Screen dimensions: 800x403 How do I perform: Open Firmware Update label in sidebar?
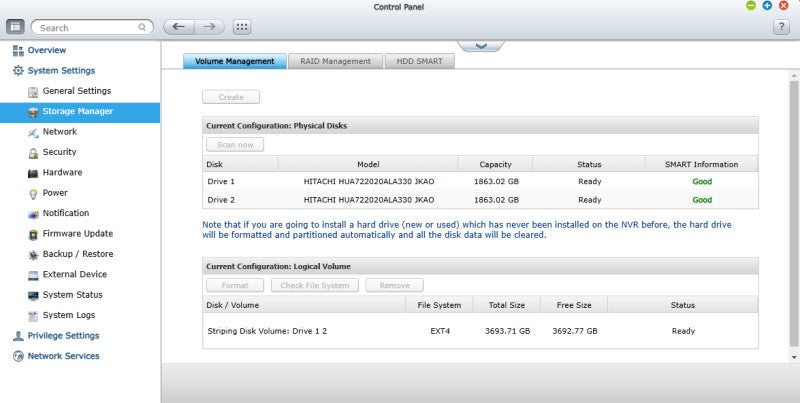(78, 234)
